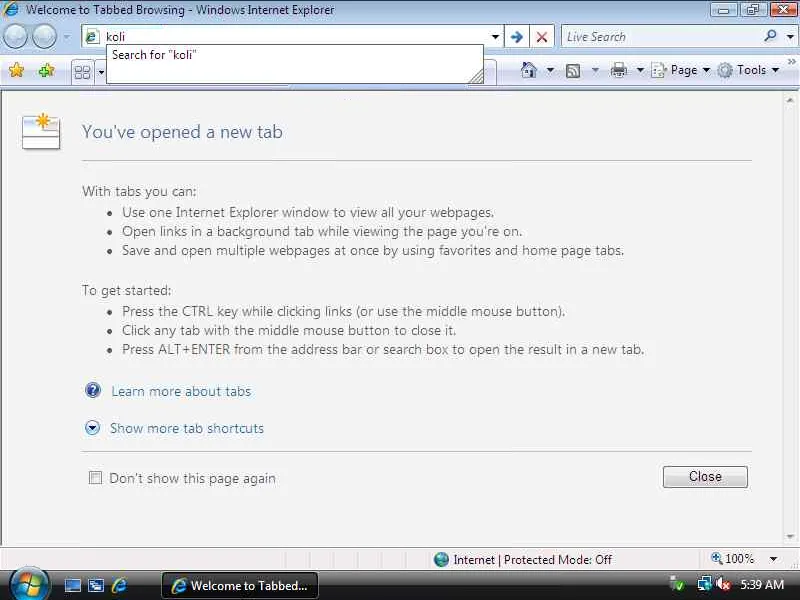
Task: Click the Show more shortcuts arrow icon
Action: click(92, 428)
